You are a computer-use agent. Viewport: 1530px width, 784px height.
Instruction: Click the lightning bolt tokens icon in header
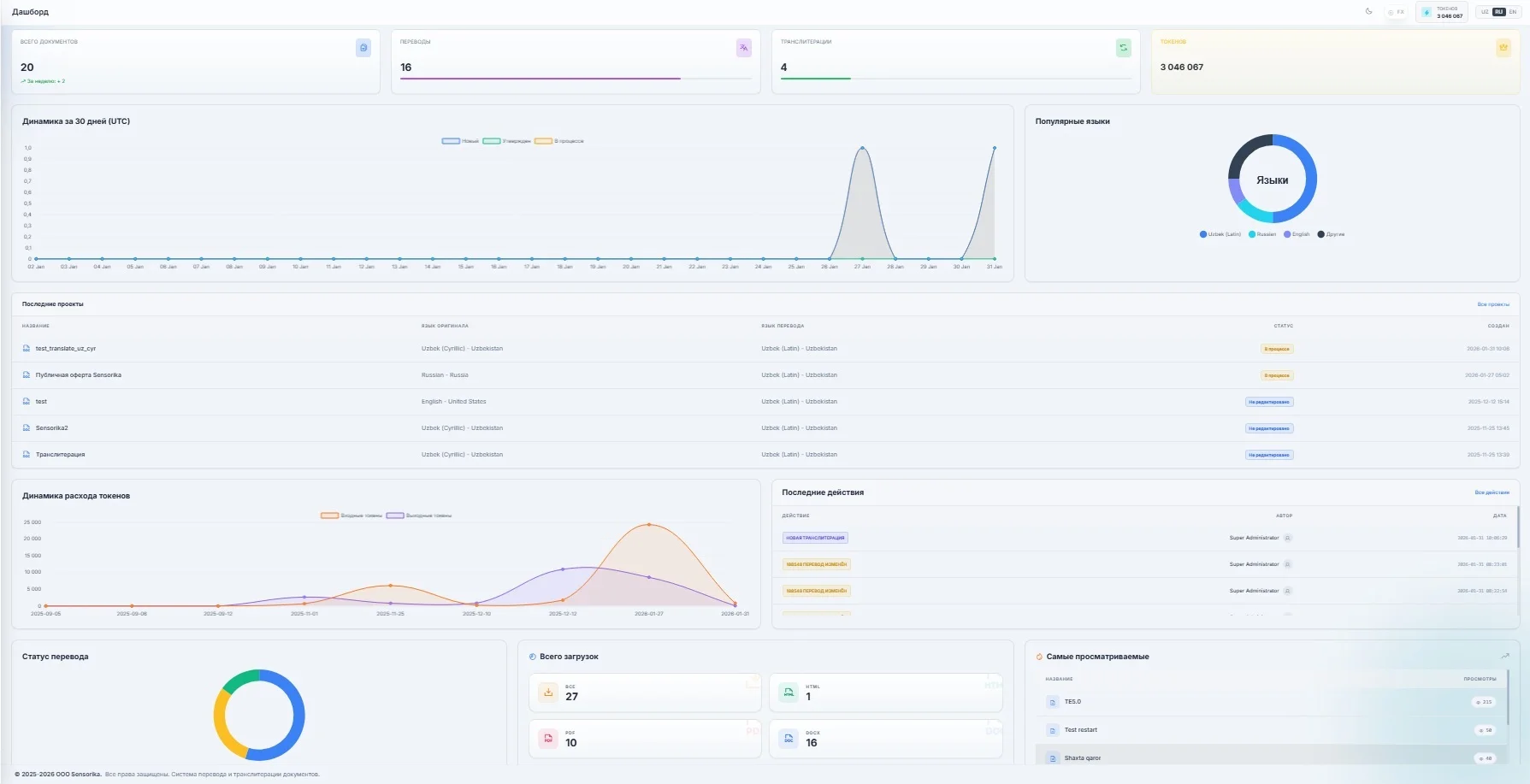[x=1427, y=13]
